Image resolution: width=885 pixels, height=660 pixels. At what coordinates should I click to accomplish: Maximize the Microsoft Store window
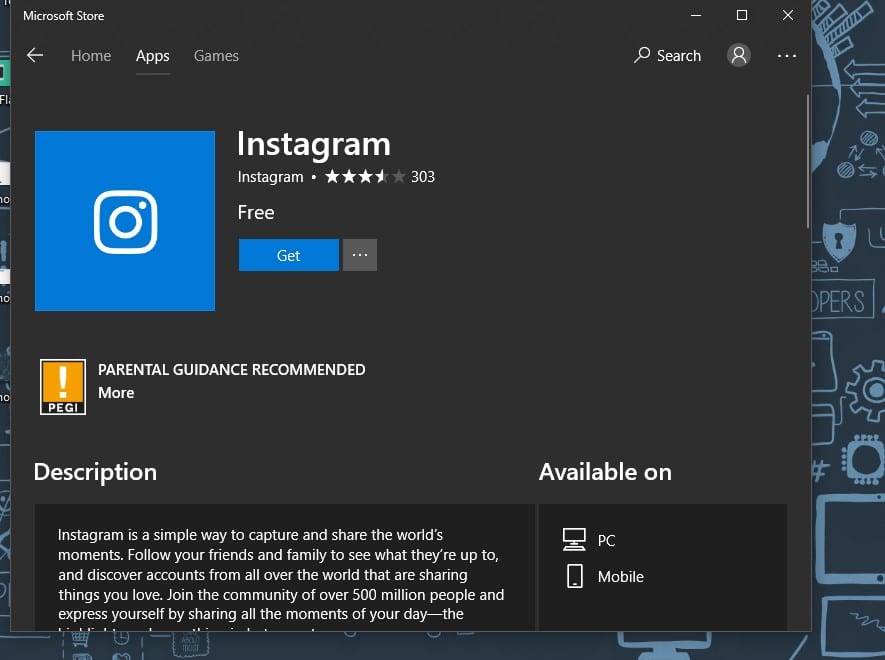tap(742, 15)
